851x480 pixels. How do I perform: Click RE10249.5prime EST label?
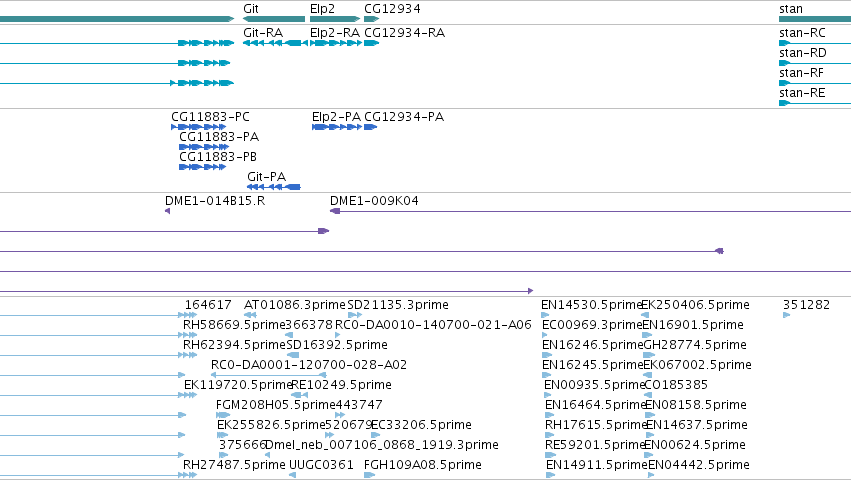pyautogui.click(x=341, y=385)
